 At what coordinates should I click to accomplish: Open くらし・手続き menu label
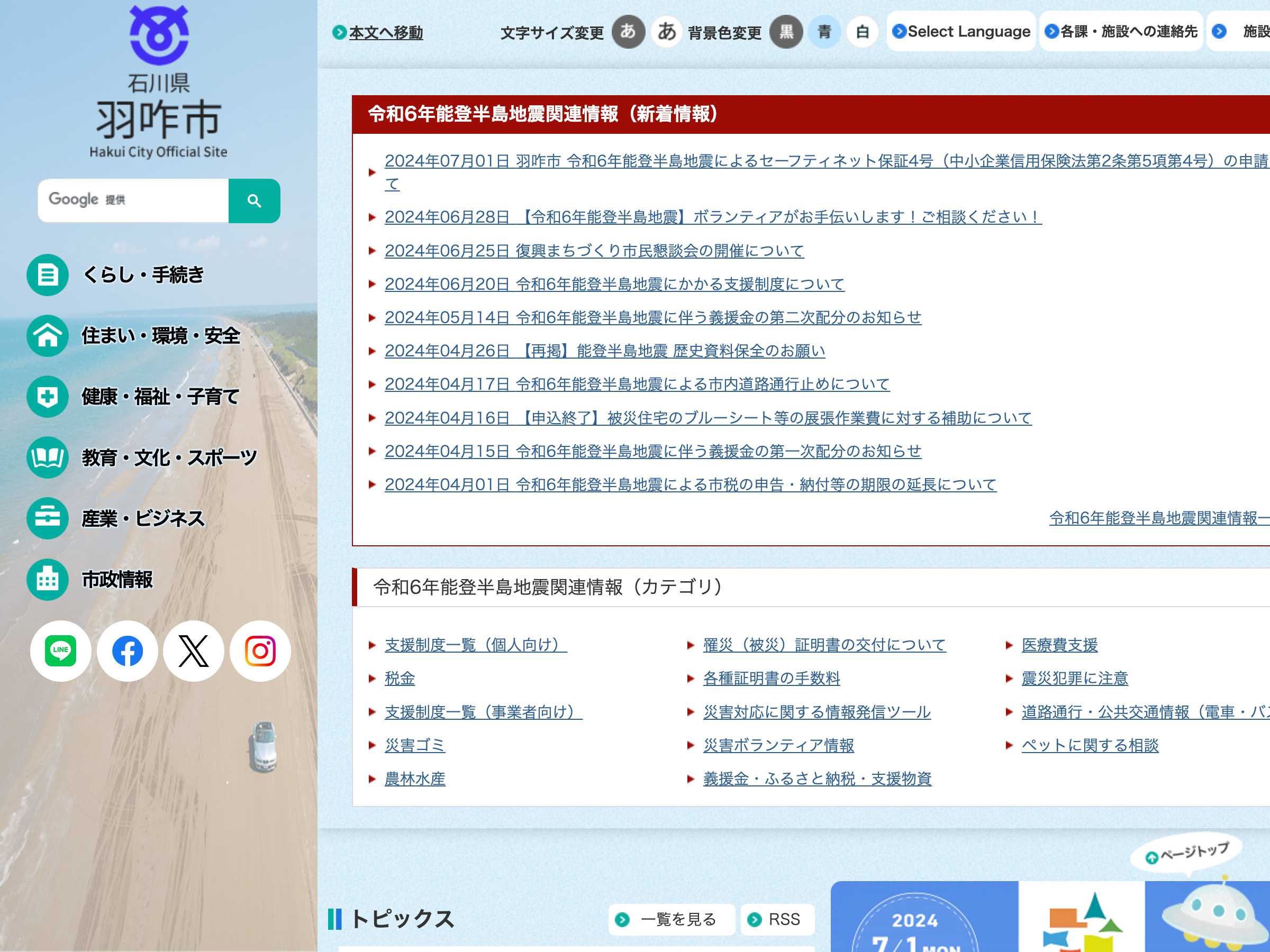tap(143, 275)
